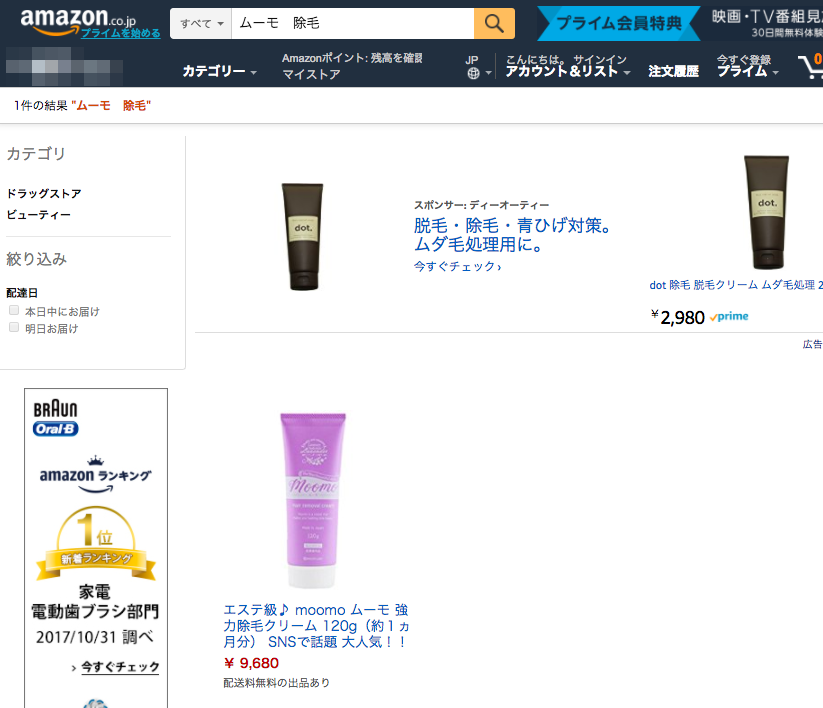Click the プライムを始める link
This screenshot has height=708, width=823.
[121, 33]
